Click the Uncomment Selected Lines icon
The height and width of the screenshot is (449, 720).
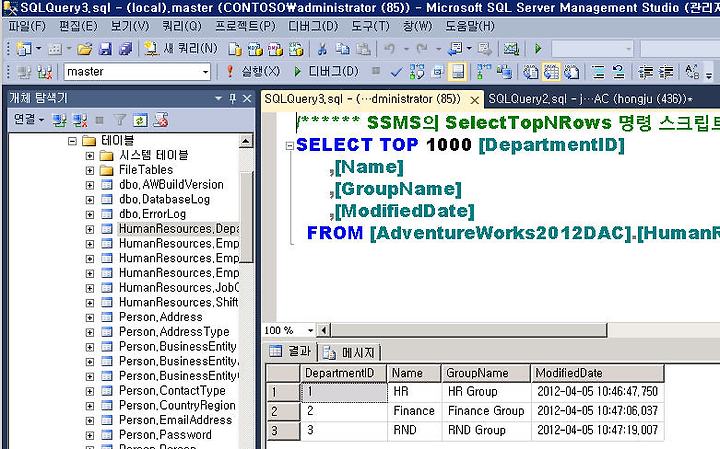pos(618,72)
